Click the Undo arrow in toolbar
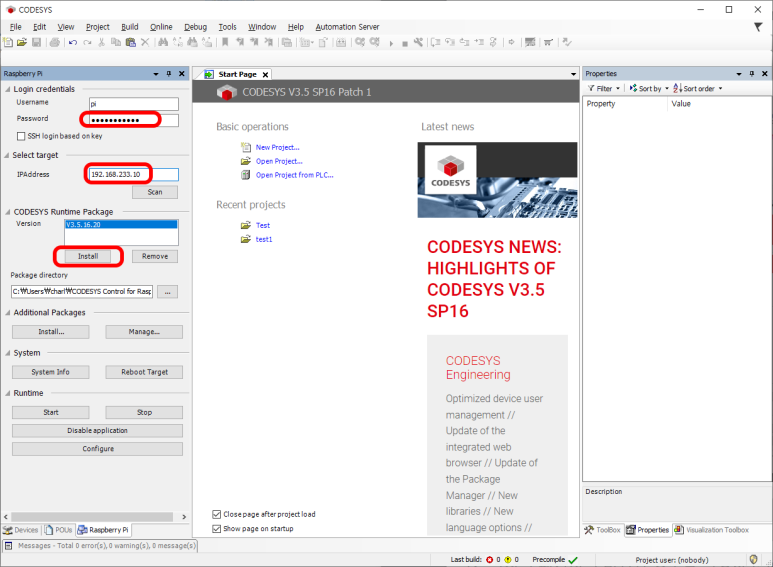The width and height of the screenshot is (773, 567). pyautogui.click(x=73, y=43)
